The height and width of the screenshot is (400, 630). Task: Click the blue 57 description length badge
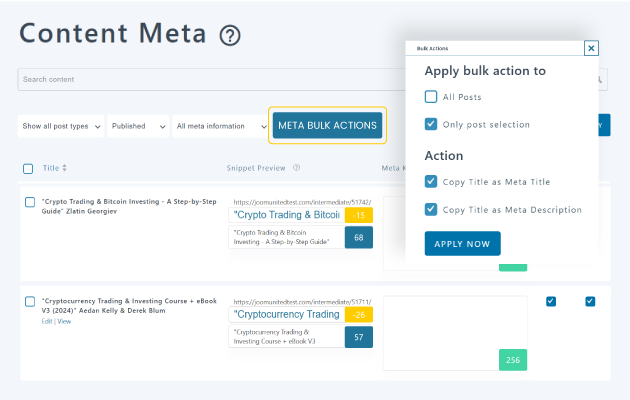click(x=358, y=337)
